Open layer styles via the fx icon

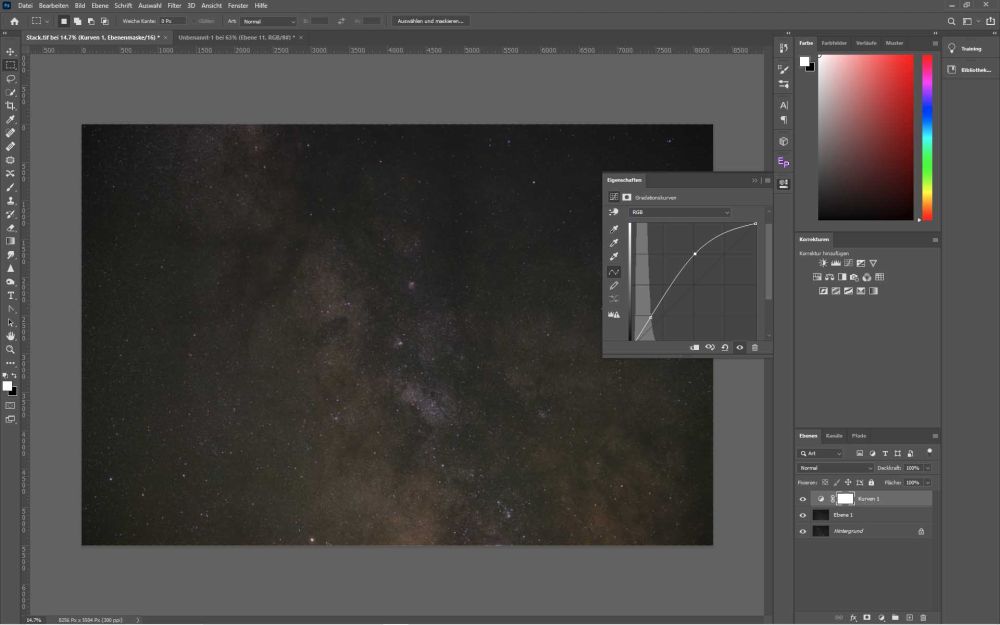coord(853,617)
